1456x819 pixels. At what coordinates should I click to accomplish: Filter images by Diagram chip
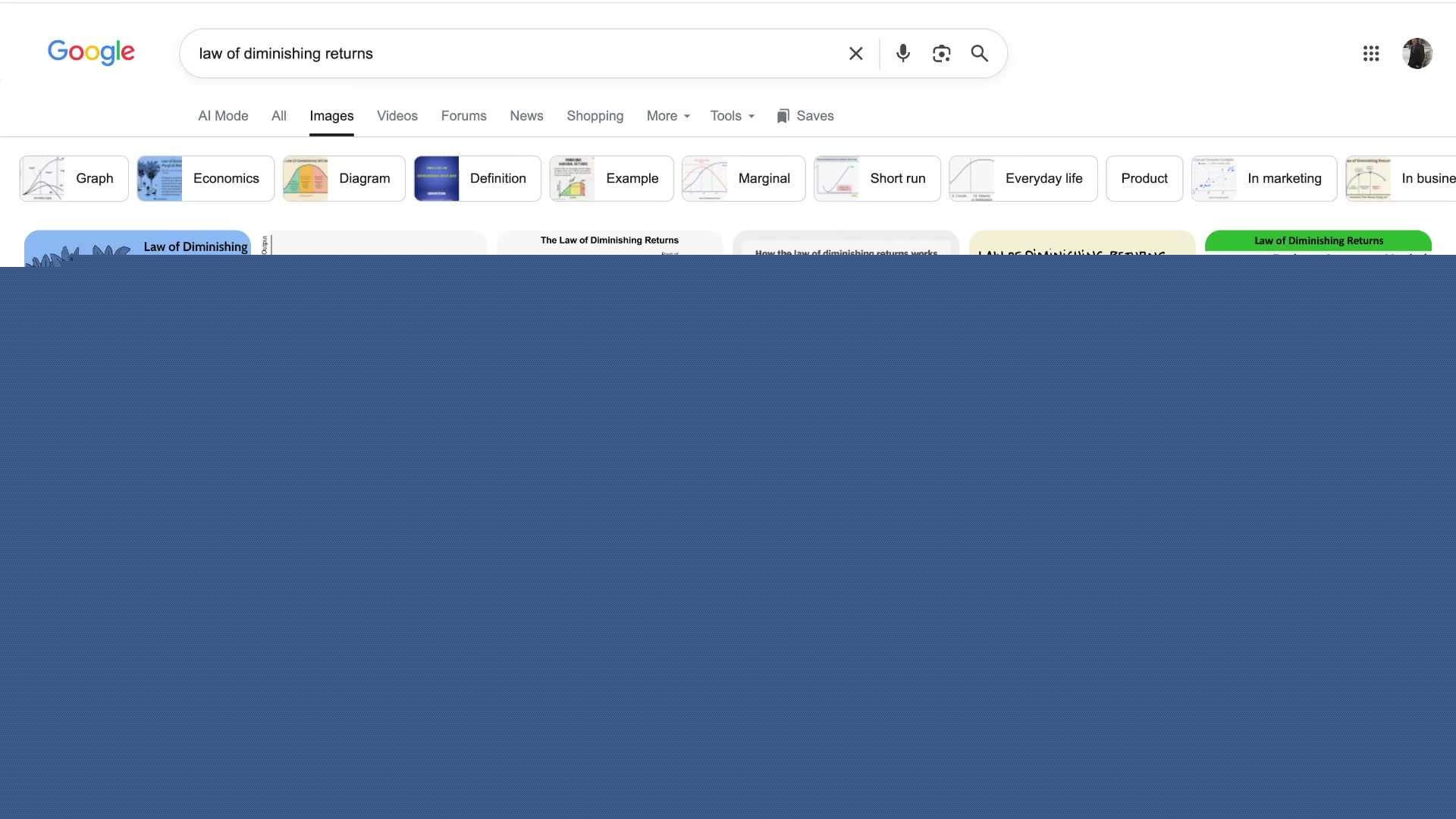(x=344, y=179)
